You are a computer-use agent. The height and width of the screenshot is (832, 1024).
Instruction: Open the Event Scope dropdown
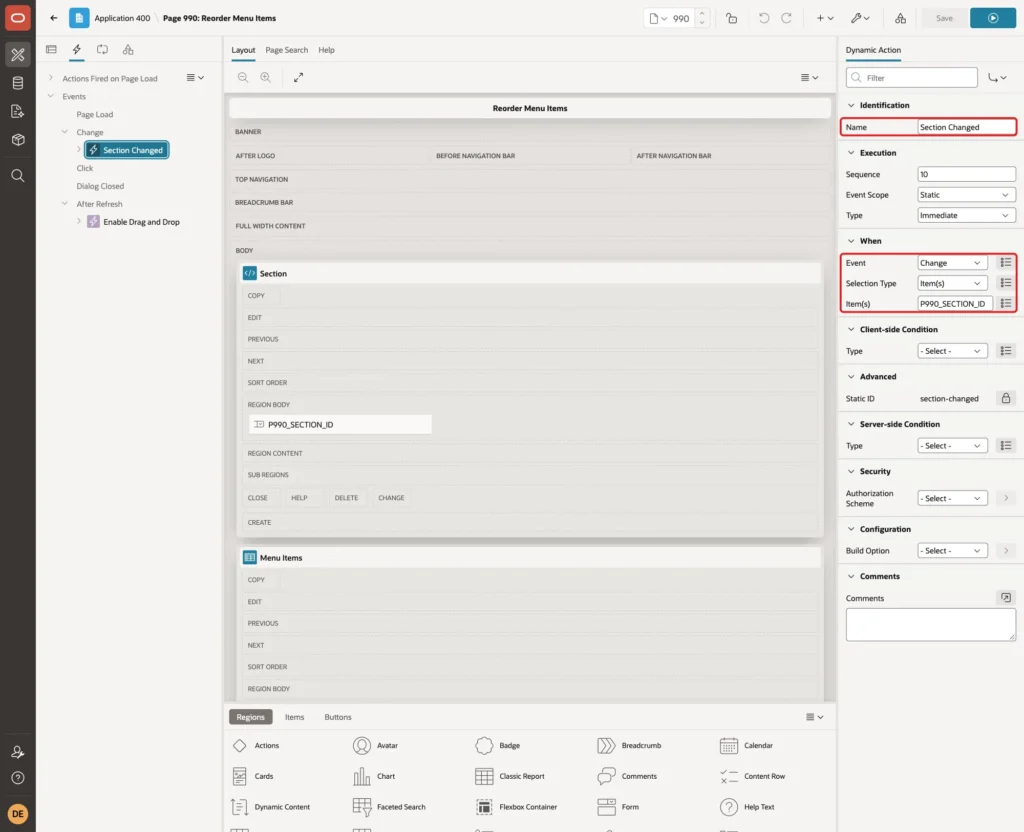click(x=966, y=195)
